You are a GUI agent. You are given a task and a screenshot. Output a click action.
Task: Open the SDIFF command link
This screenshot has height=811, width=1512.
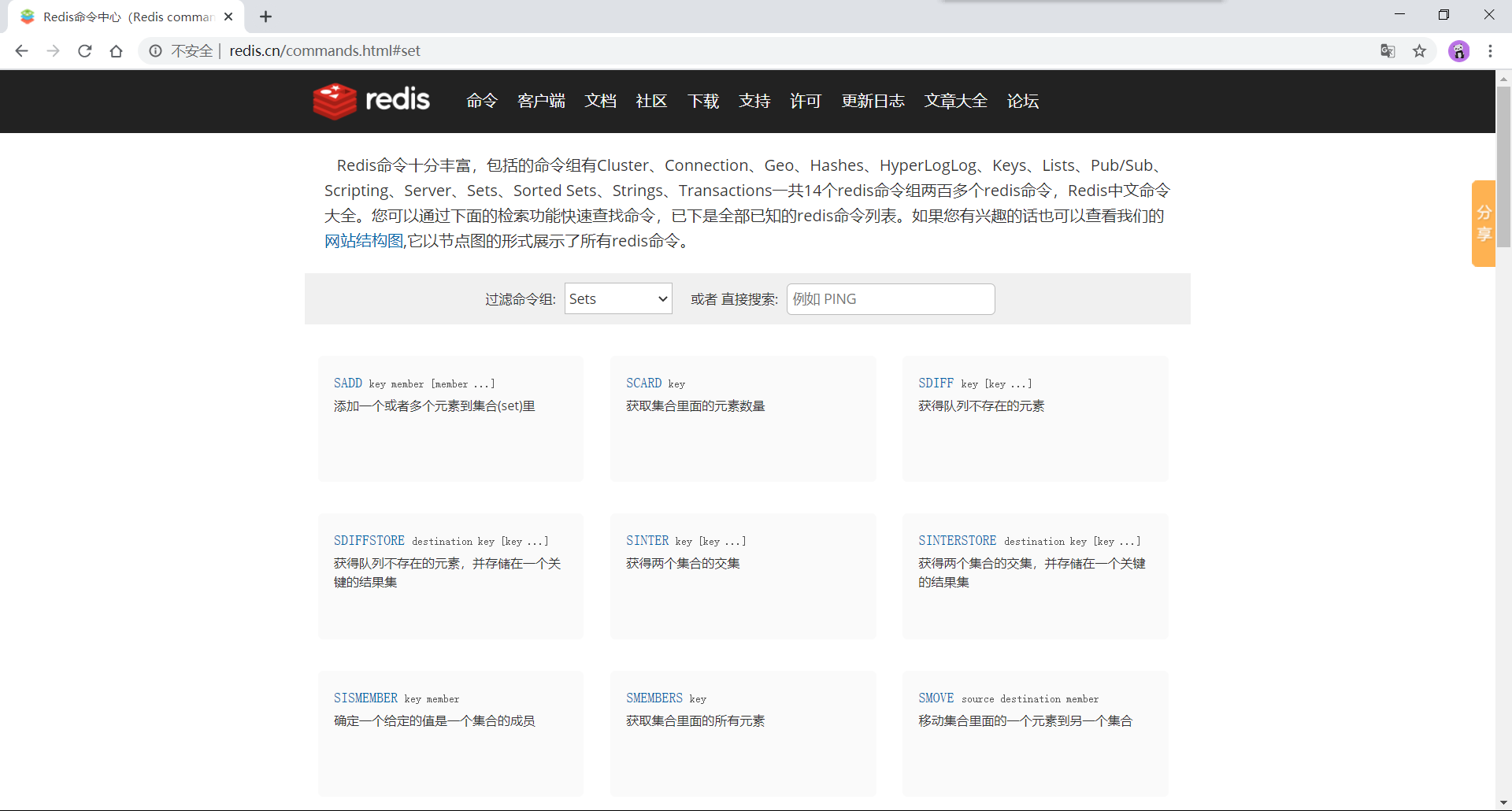[x=936, y=383]
